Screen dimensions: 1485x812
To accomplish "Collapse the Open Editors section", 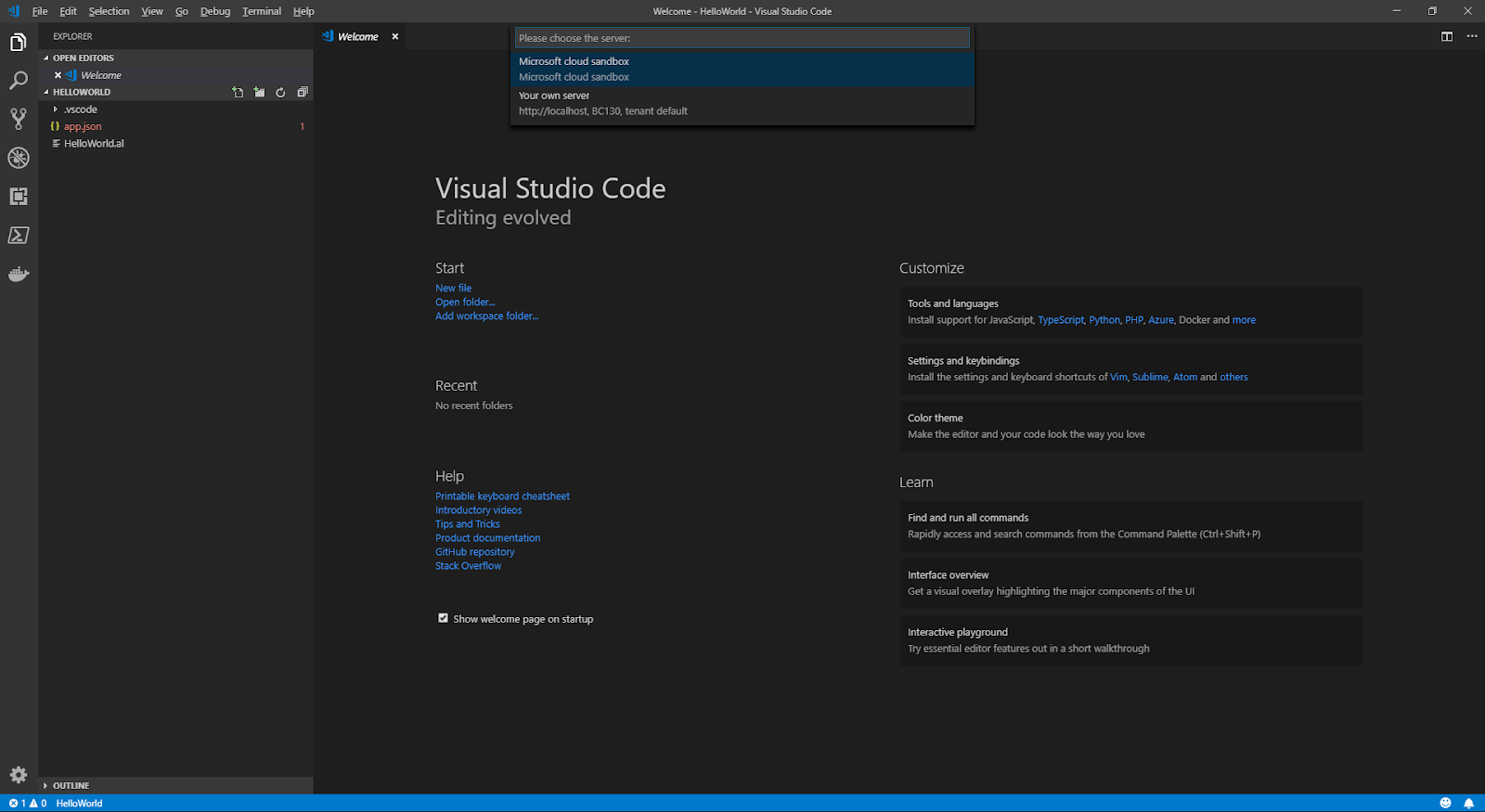I will pos(46,58).
